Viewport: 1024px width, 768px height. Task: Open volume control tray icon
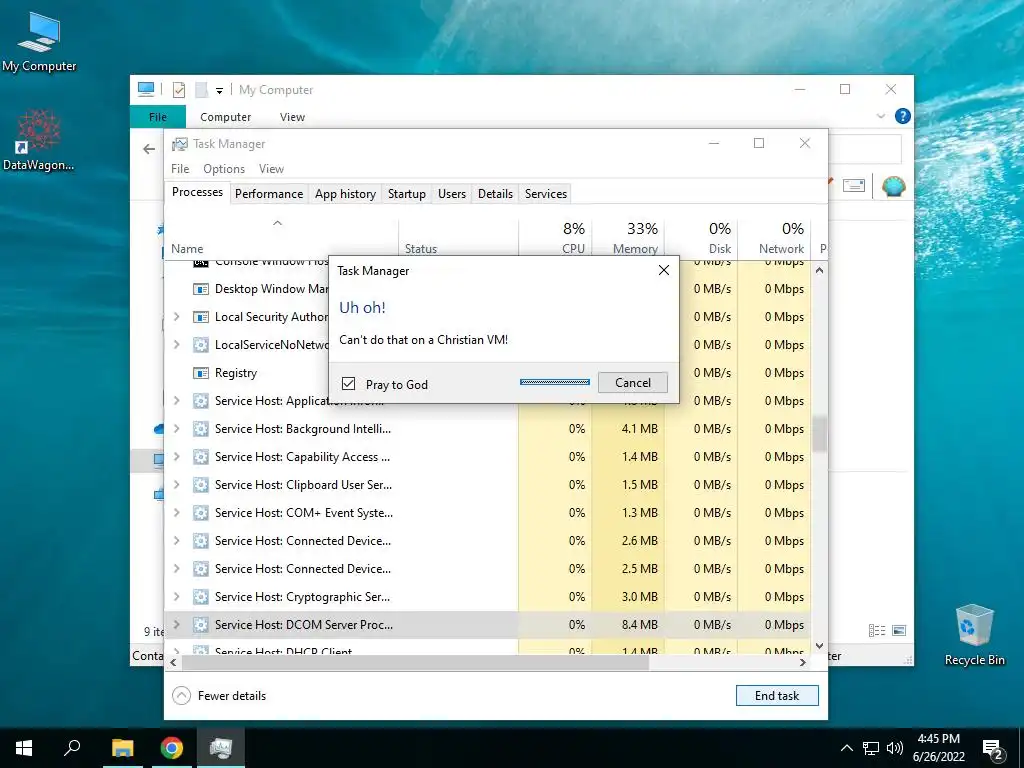coord(895,748)
